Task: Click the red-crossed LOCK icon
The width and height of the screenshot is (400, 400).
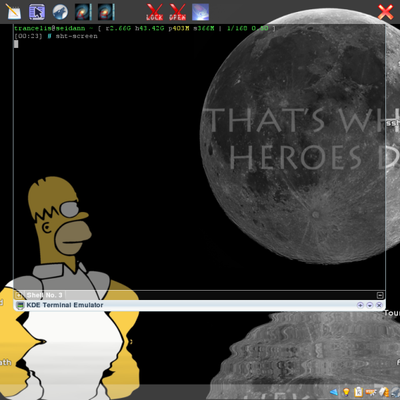Action: pyautogui.click(x=154, y=12)
